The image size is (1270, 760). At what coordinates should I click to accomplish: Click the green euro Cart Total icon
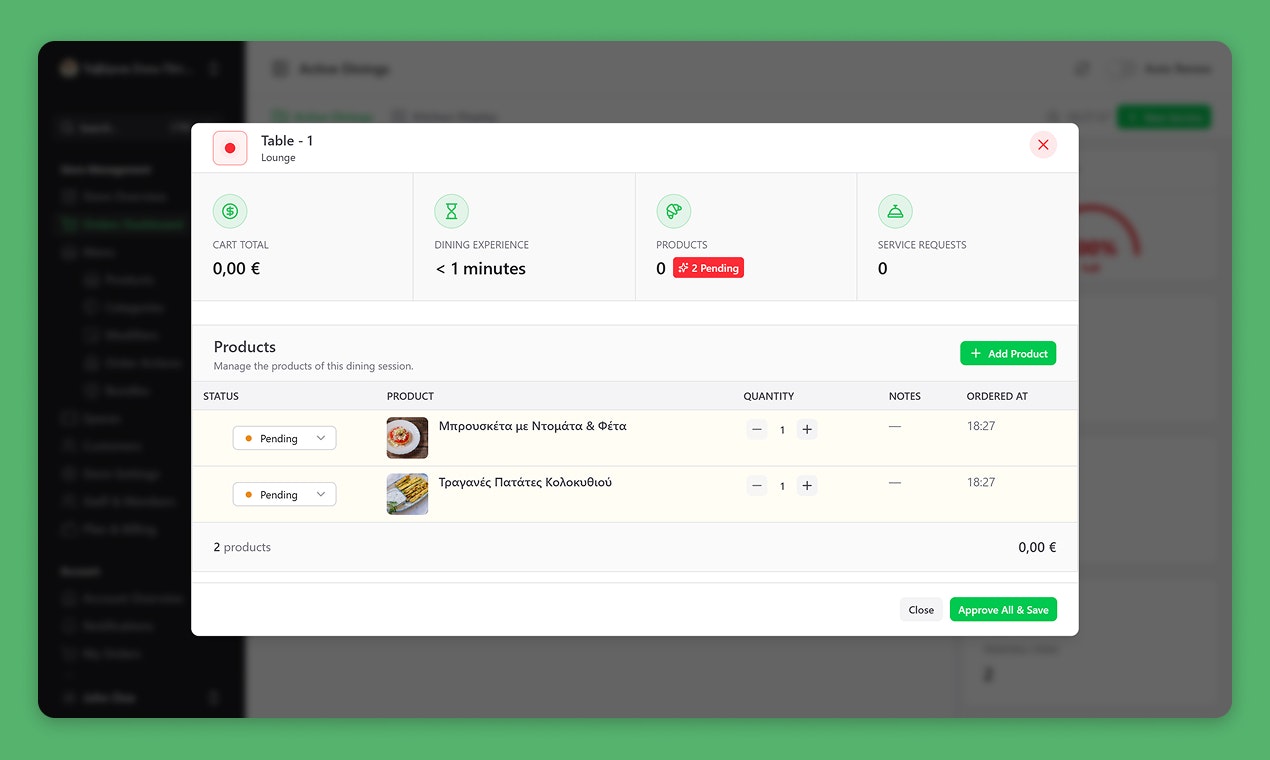pyautogui.click(x=230, y=211)
